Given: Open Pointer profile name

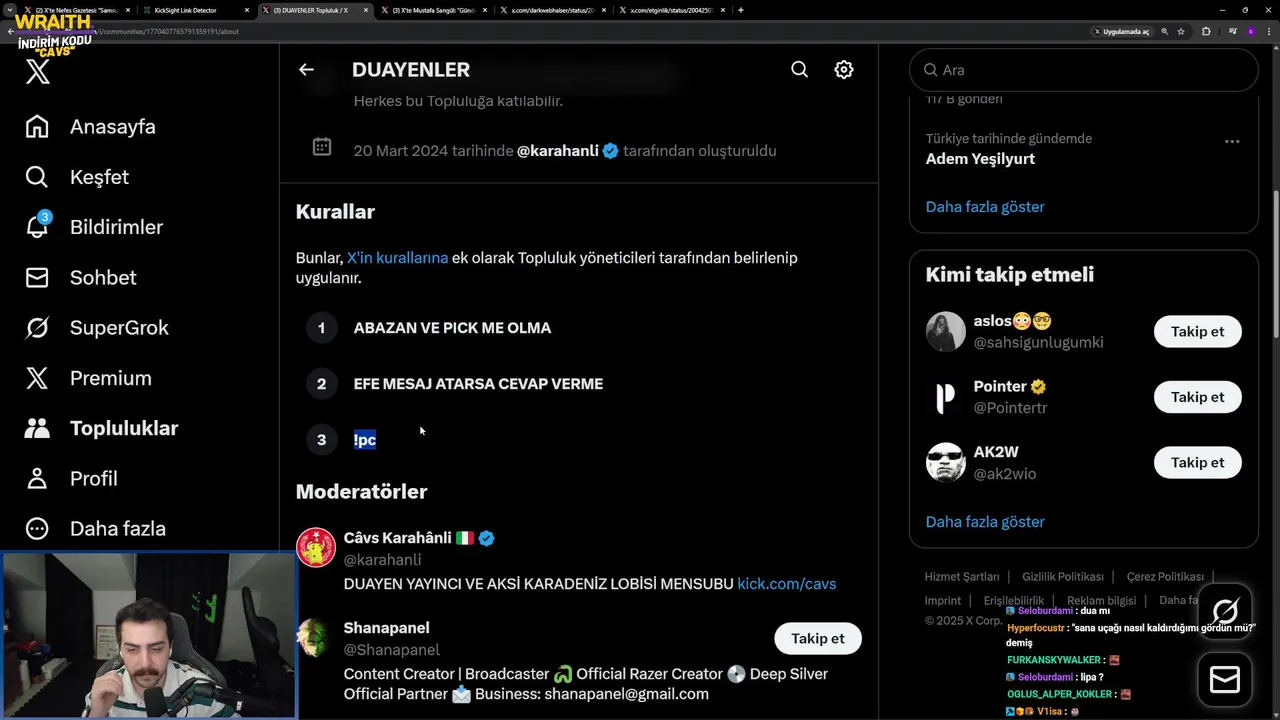Looking at the screenshot, I should tap(1000, 387).
